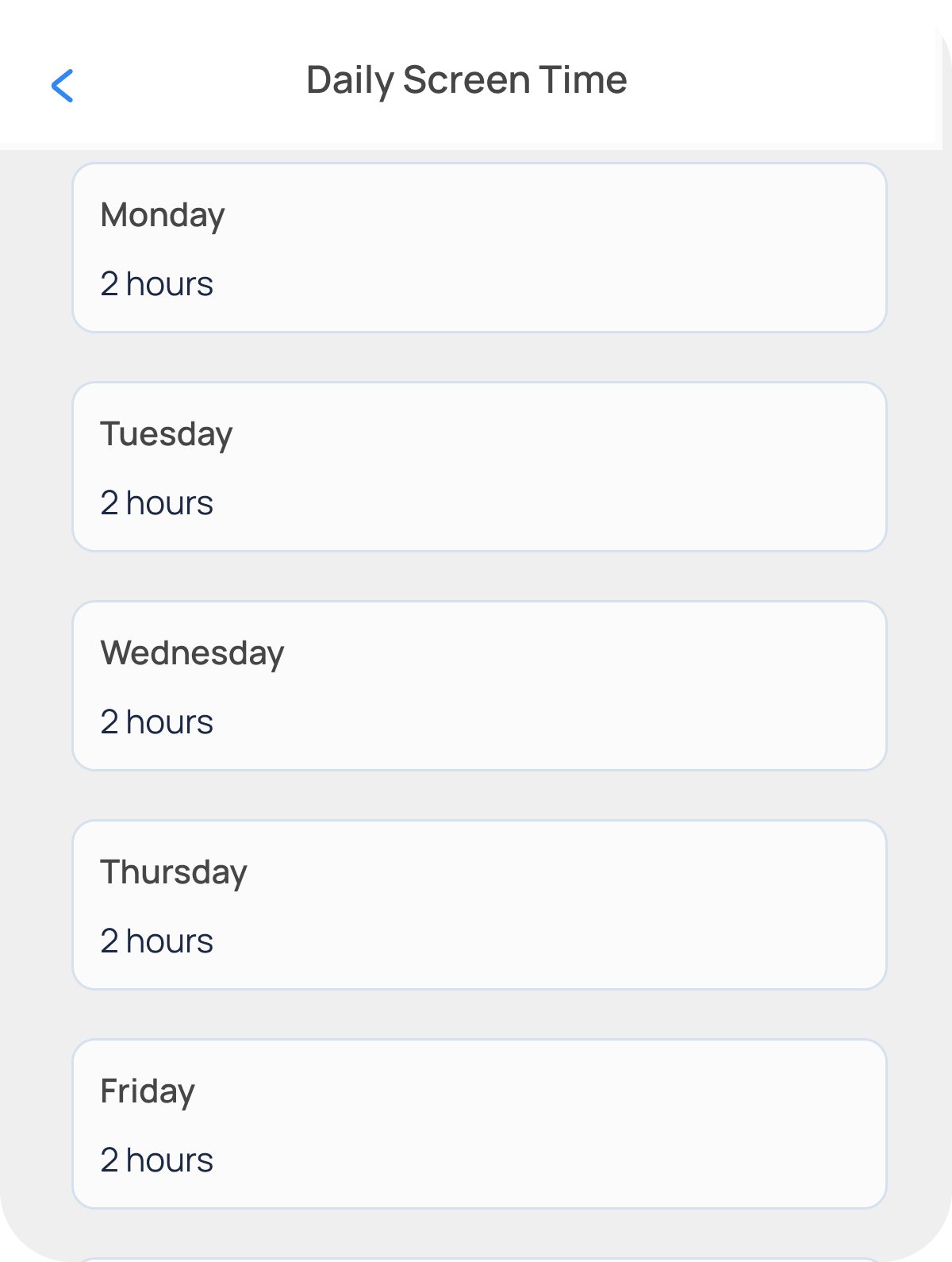952x1262 pixels.
Task: Open the Friday screen time card
Action: (x=479, y=1124)
